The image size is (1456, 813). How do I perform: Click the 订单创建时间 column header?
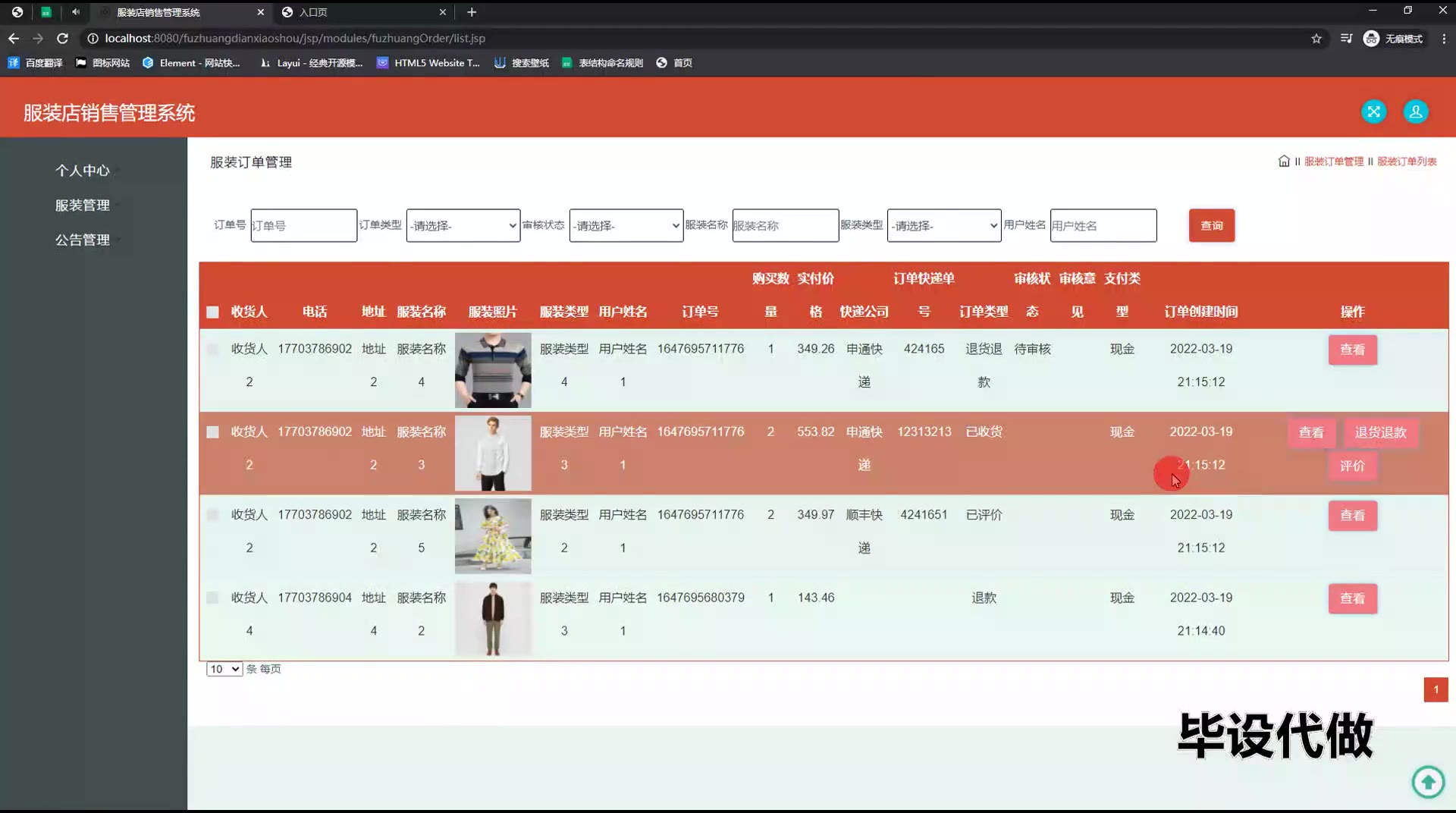pyautogui.click(x=1200, y=312)
